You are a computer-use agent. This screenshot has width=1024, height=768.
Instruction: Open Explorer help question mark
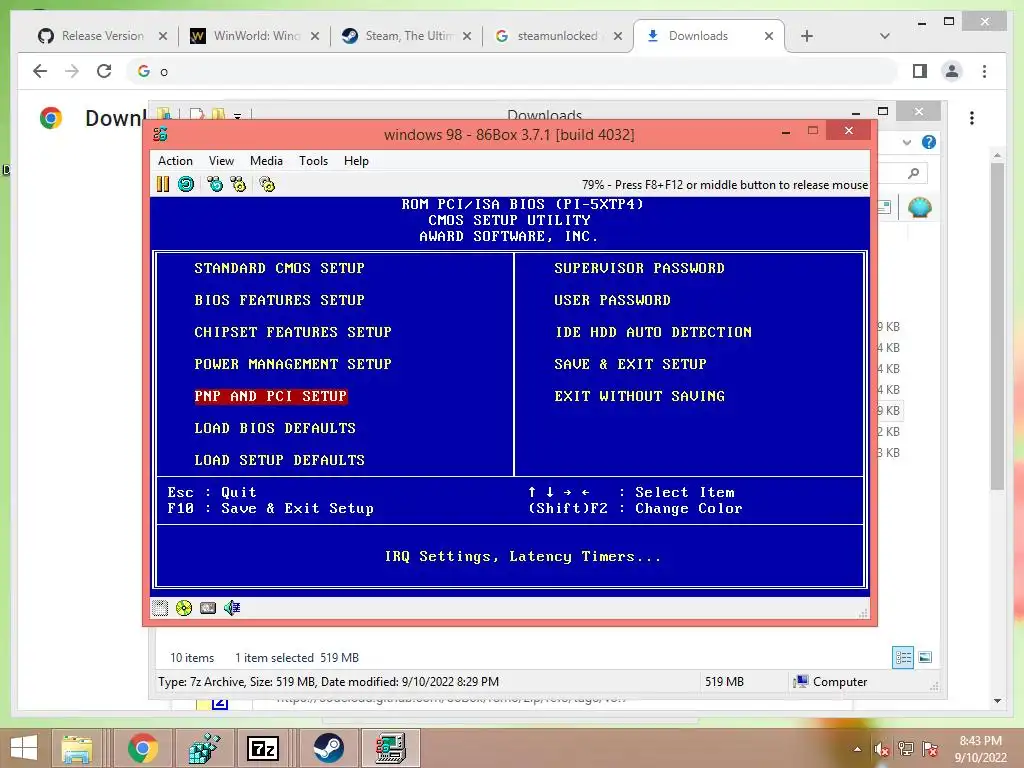pos(929,142)
